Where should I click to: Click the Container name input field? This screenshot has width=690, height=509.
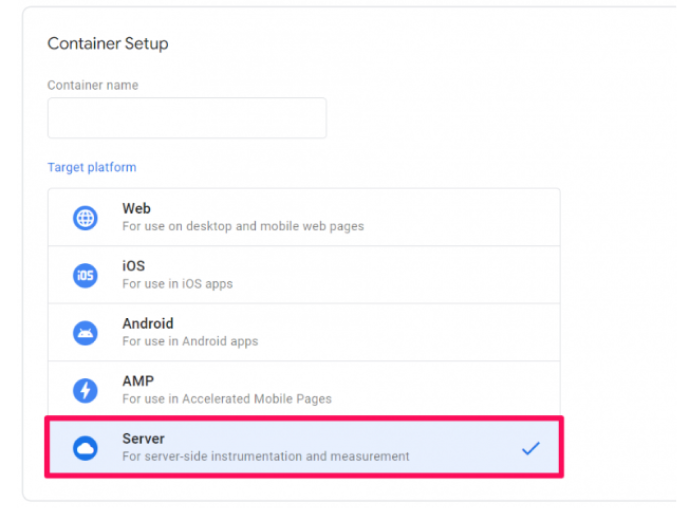(x=187, y=118)
